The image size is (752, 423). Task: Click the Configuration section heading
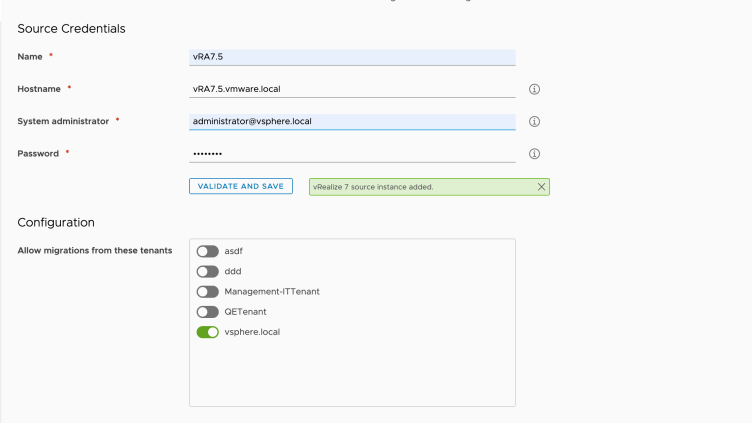56,222
